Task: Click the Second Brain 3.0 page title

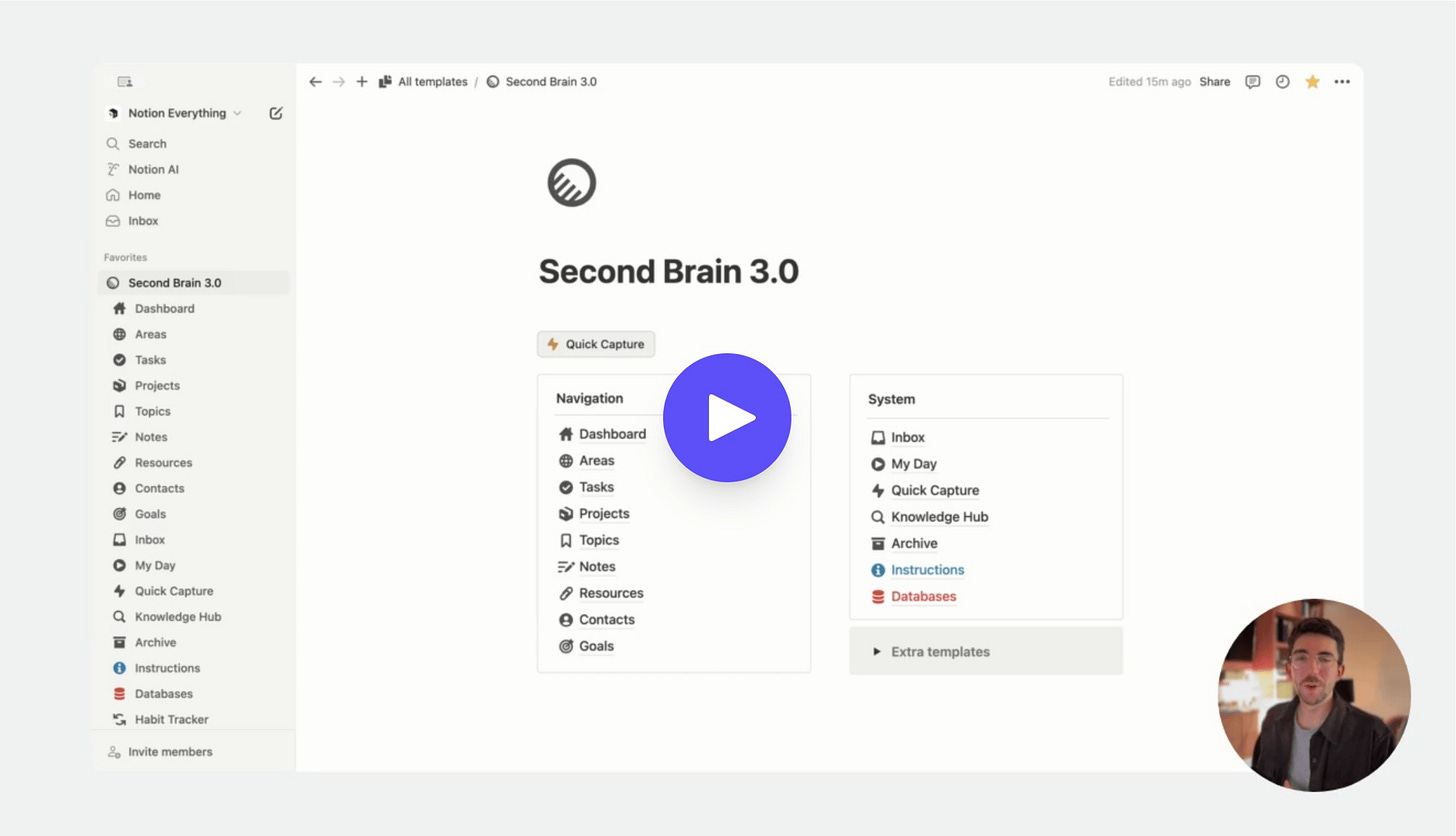Action: [x=668, y=272]
